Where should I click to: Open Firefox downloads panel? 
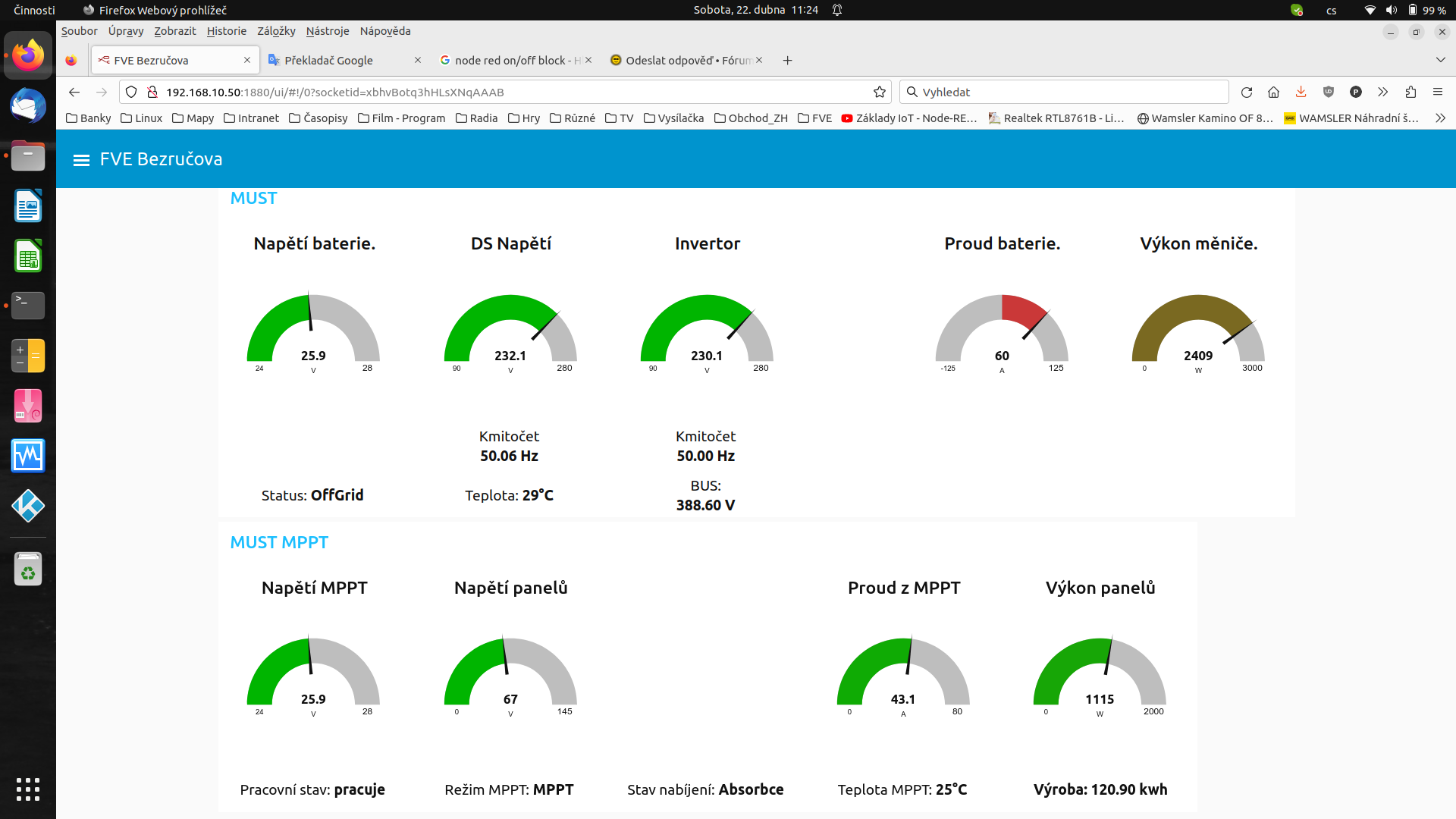point(1301,93)
